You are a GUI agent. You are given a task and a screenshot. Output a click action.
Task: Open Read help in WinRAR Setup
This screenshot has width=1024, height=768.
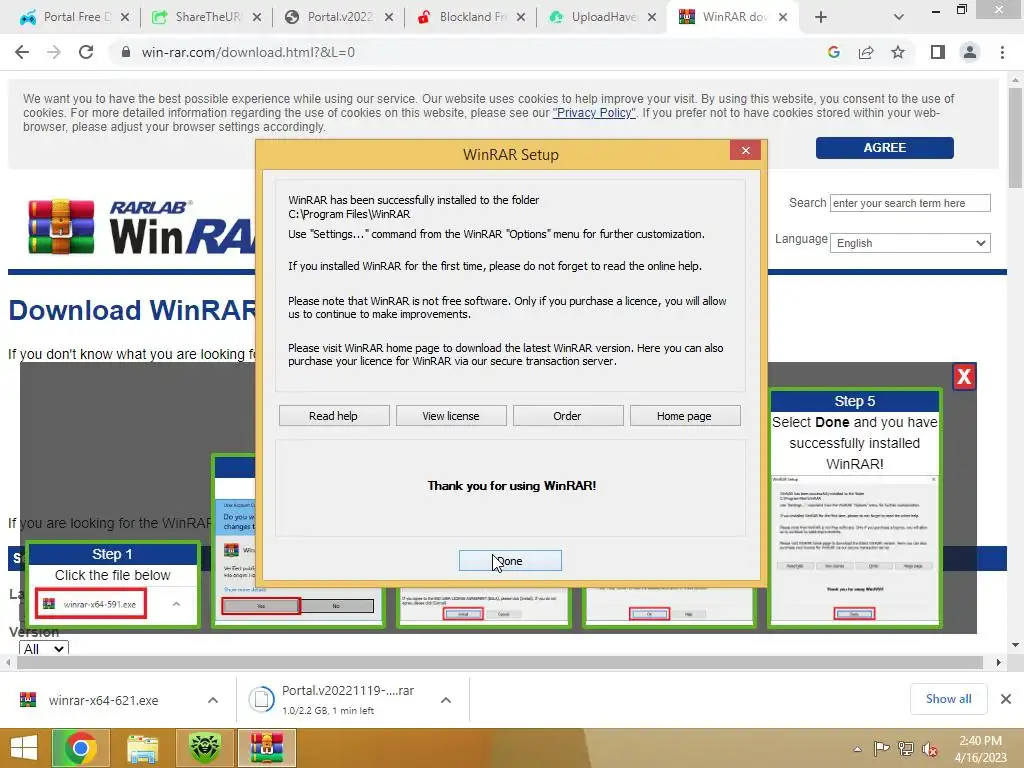(x=334, y=416)
